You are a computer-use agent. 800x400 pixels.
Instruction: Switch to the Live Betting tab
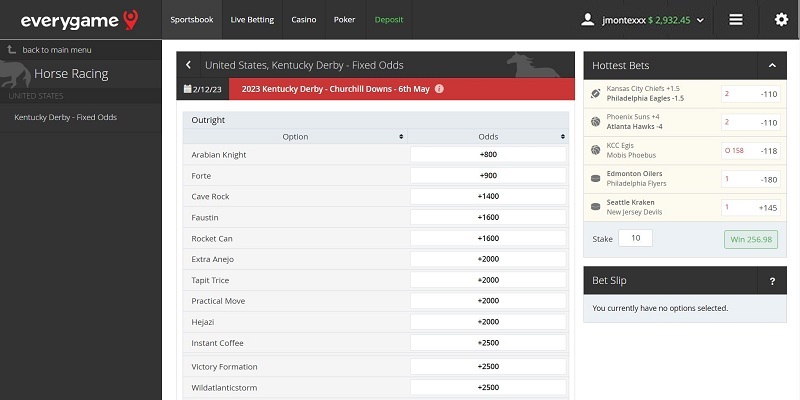click(253, 19)
